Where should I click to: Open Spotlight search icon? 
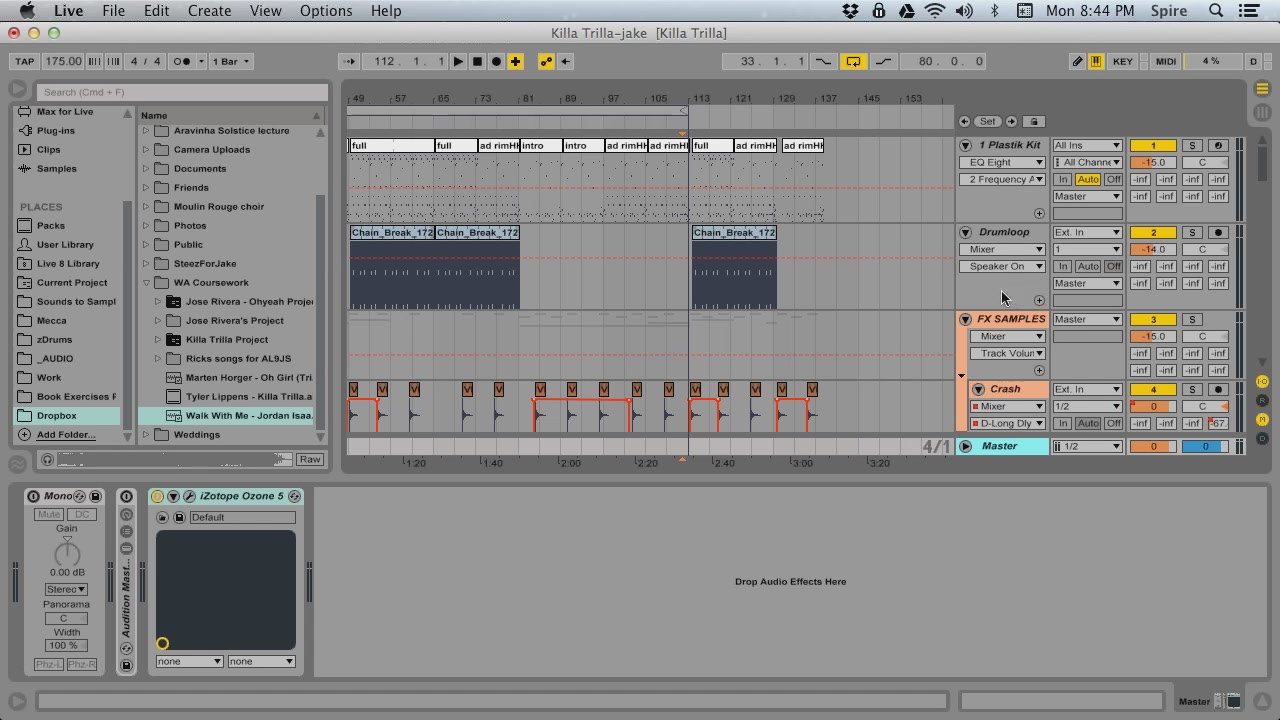(1216, 11)
